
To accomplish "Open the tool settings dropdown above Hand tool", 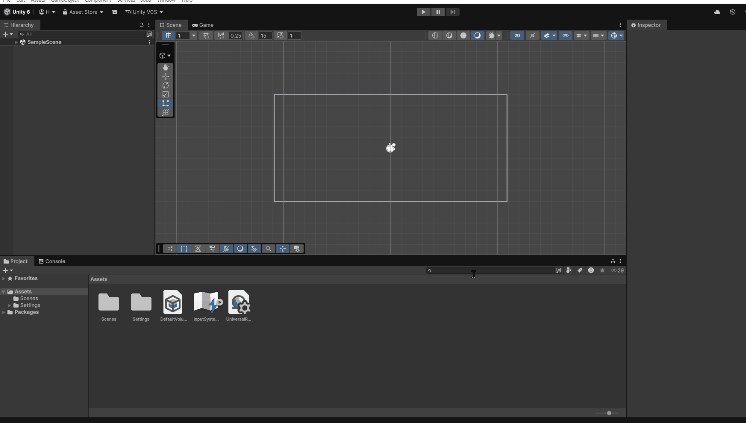I will [165, 56].
